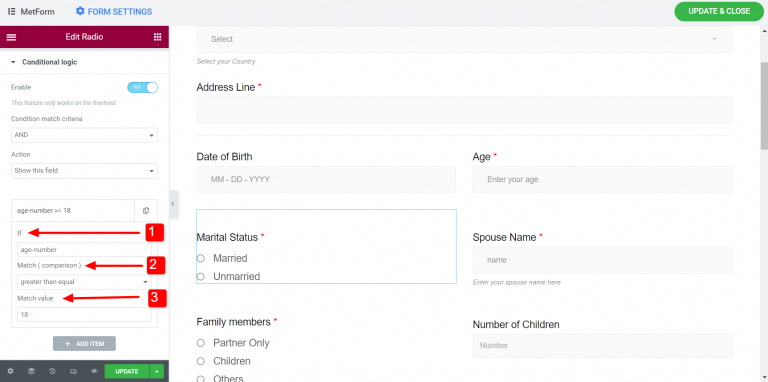Open the Action 'Show this field' dropdown
The height and width of the screenshot is (382, 768).
click(x=84, y=170)
